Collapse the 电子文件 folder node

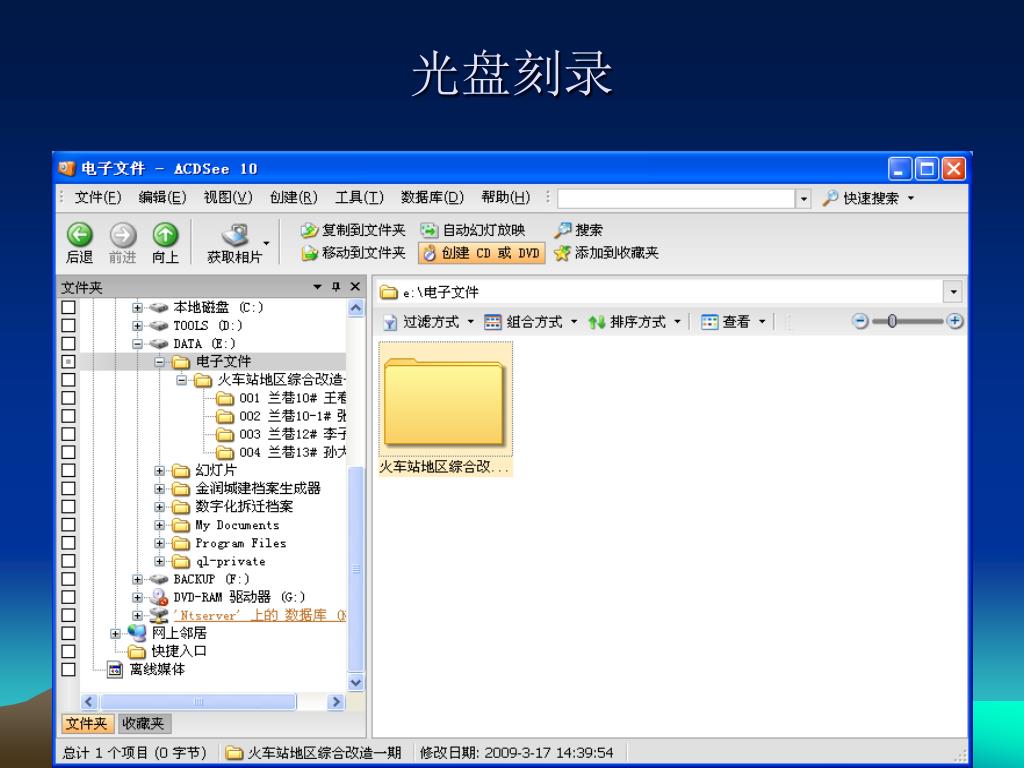point(159,361)
